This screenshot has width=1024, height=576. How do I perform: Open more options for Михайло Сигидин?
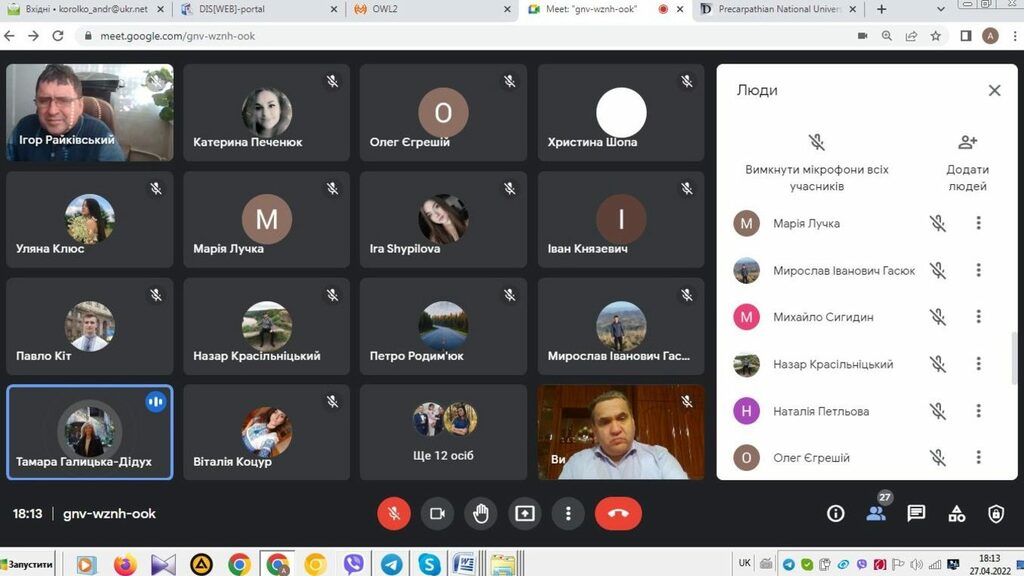pyautogui.click(x=979, y=317)
